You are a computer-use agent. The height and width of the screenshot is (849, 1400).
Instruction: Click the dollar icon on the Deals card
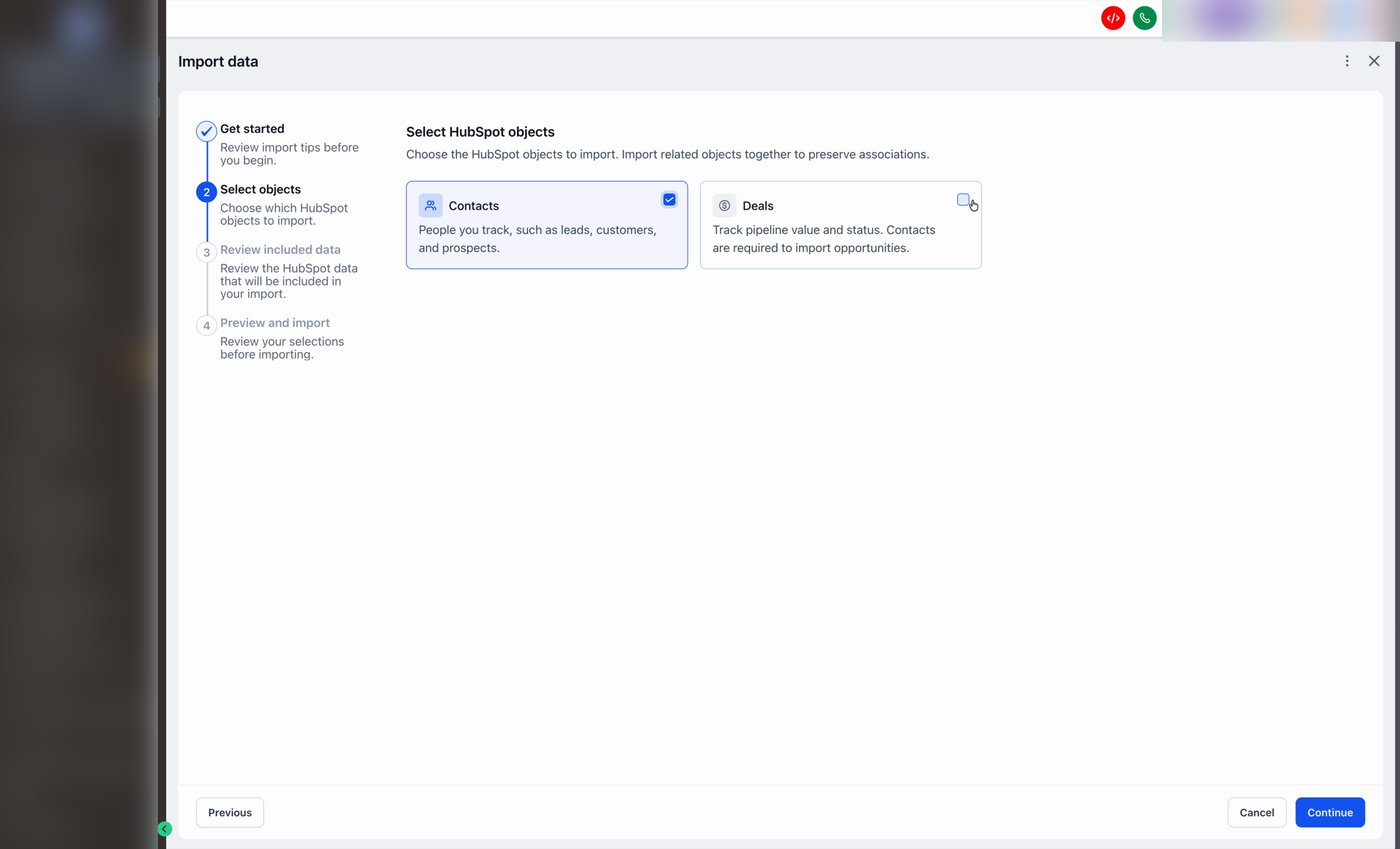[724, 205]
